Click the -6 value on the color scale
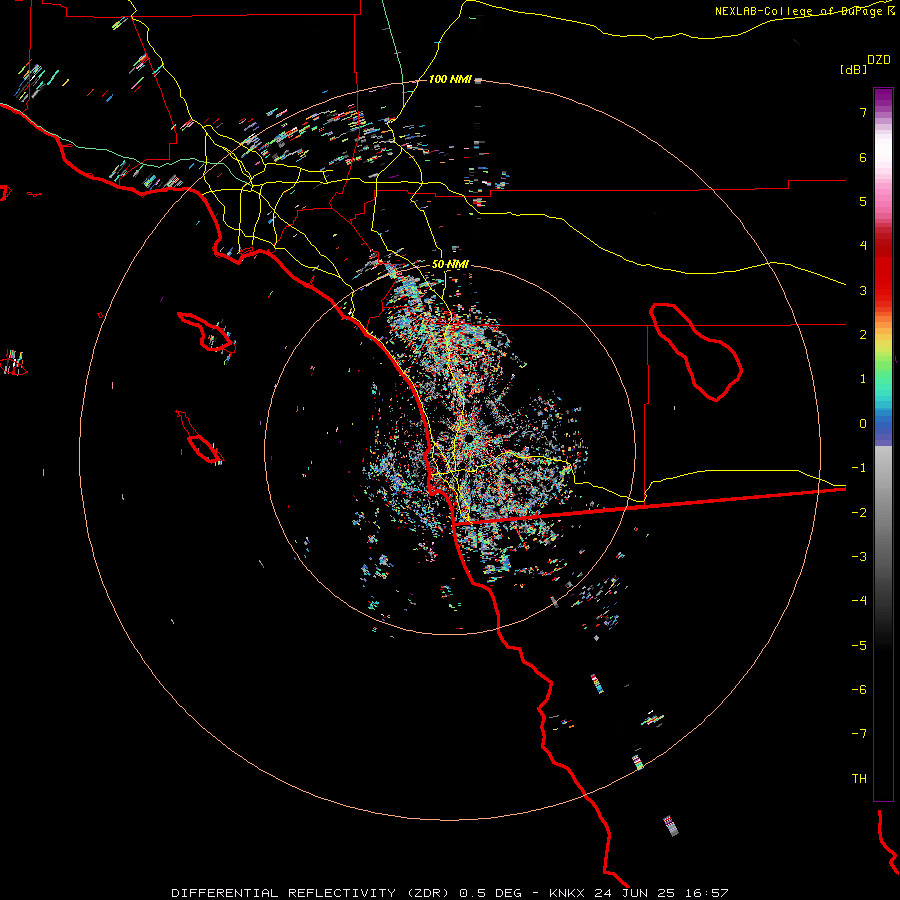Viewport: 900px width, 900px height. tap(859, 690)
